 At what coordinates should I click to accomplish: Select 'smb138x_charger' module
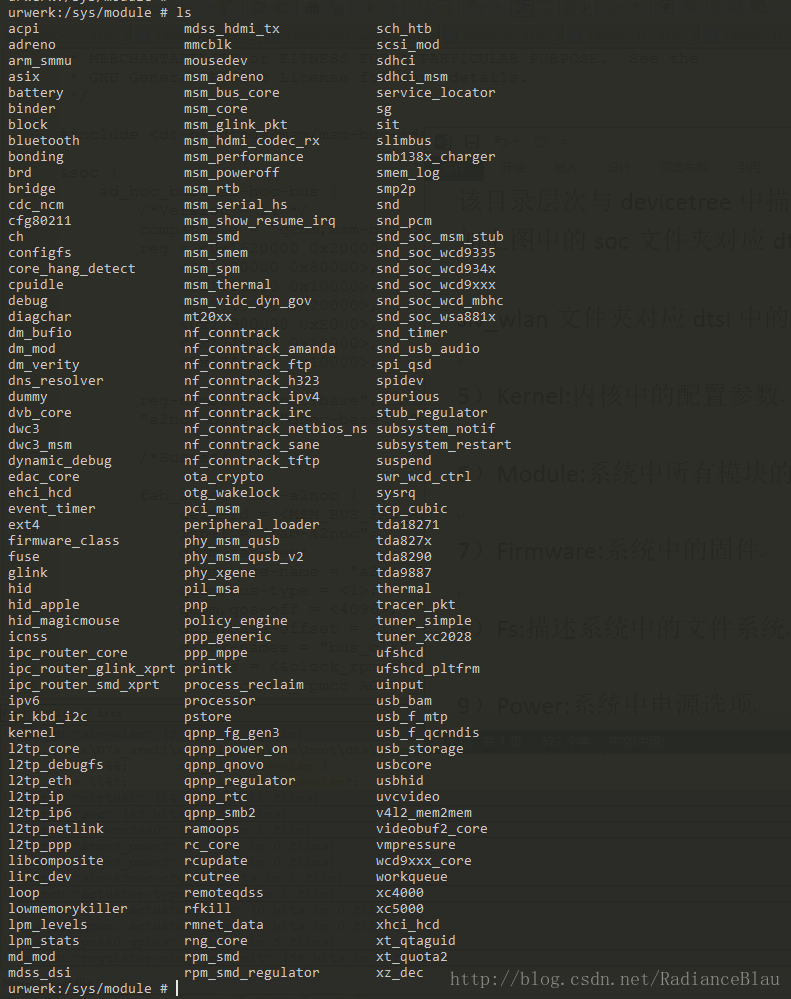(436, 156)
